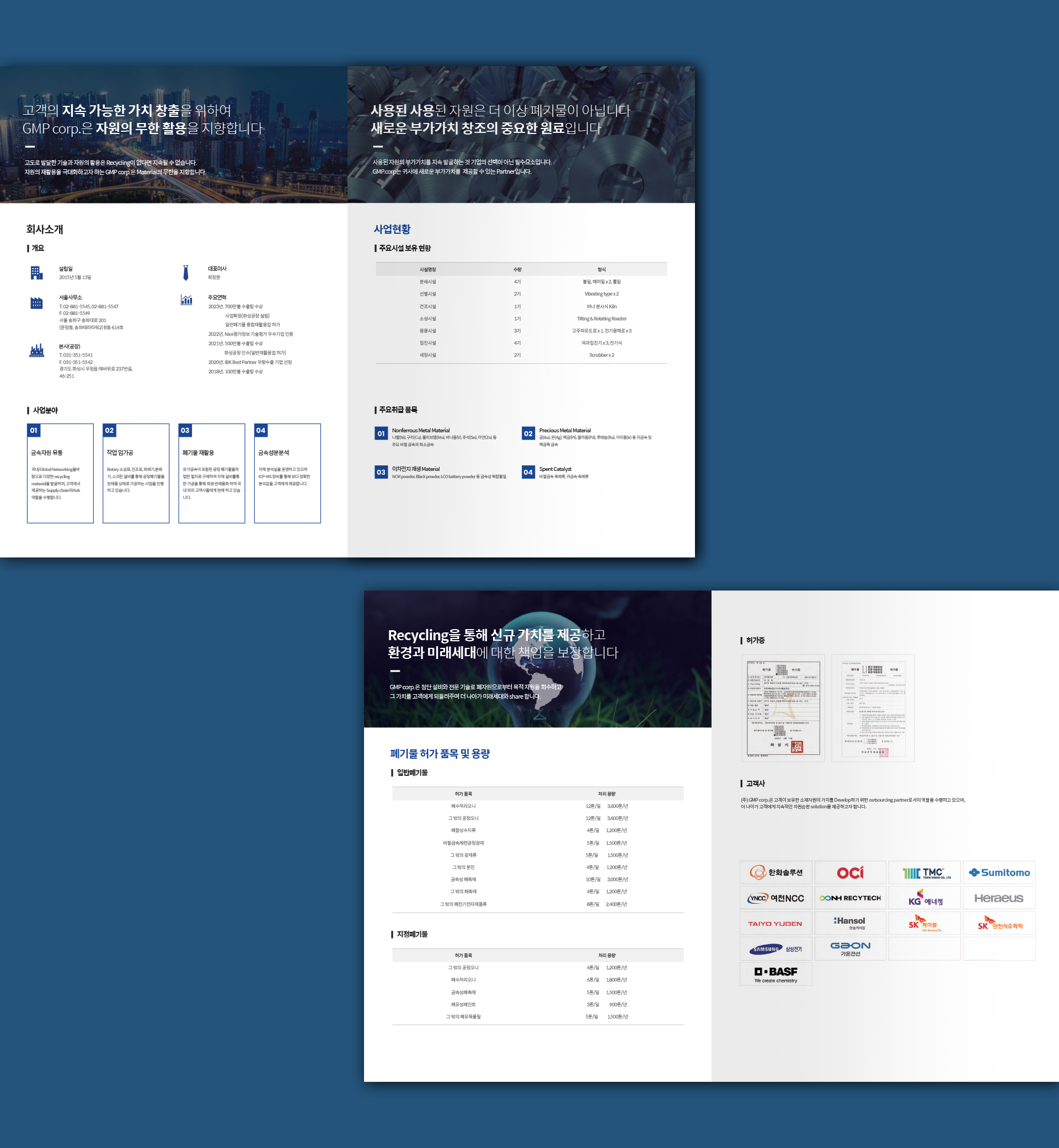Select the 01 금속자원 유통 business card

60,473
